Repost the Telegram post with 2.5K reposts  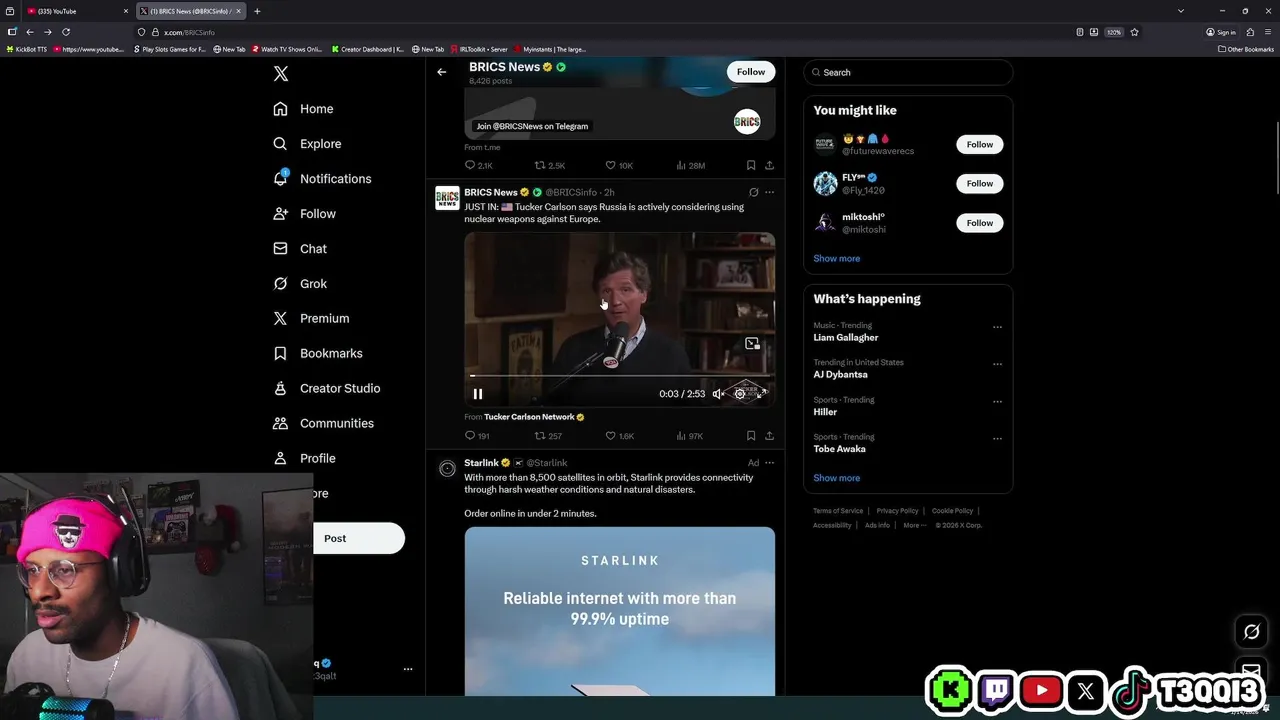[549, 166]
